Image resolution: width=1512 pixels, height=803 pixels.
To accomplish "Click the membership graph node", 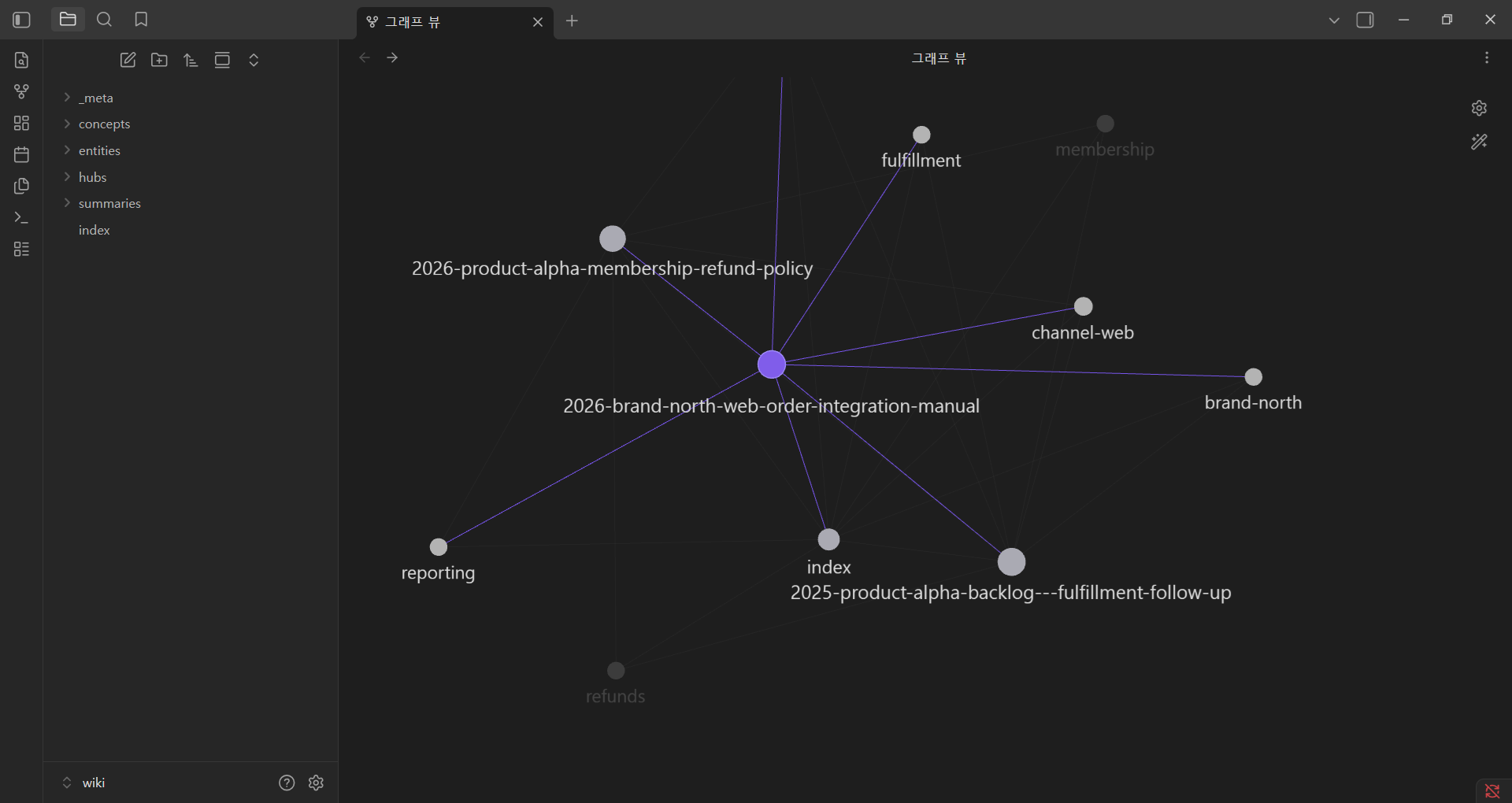I will coord(1105,124).
